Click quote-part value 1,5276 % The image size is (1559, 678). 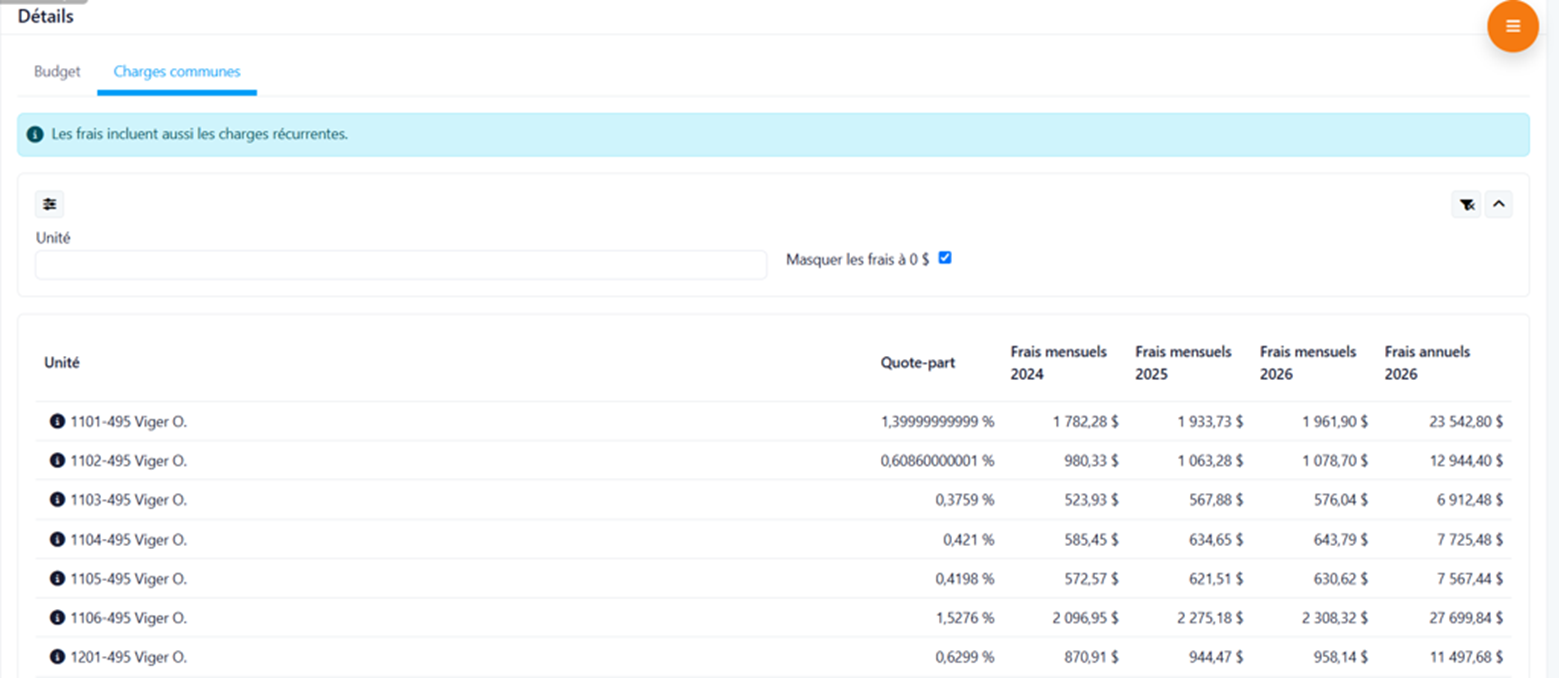tap(963, 618)
